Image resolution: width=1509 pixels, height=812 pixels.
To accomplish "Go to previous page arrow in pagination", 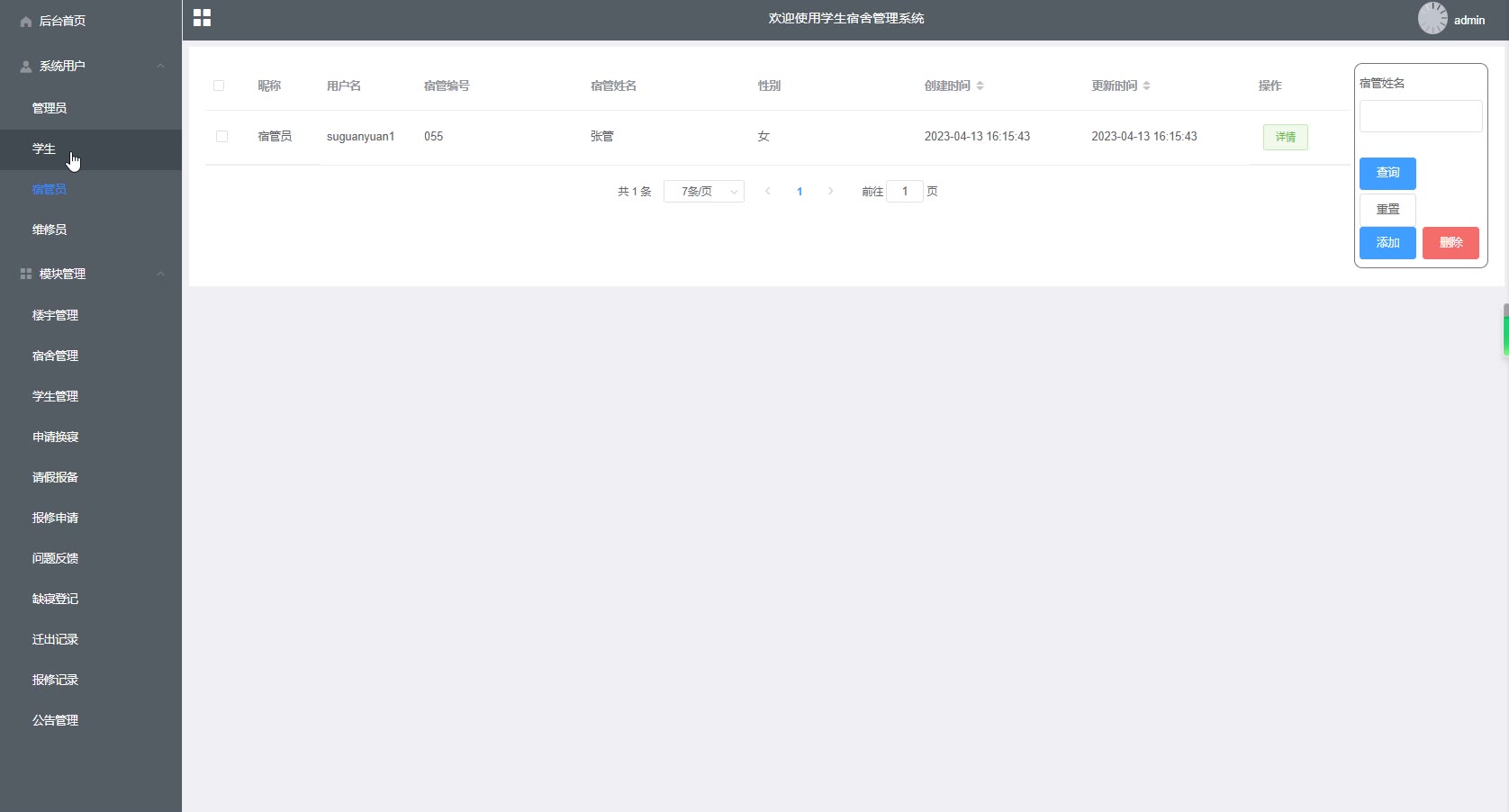I will tap(767, 191).
